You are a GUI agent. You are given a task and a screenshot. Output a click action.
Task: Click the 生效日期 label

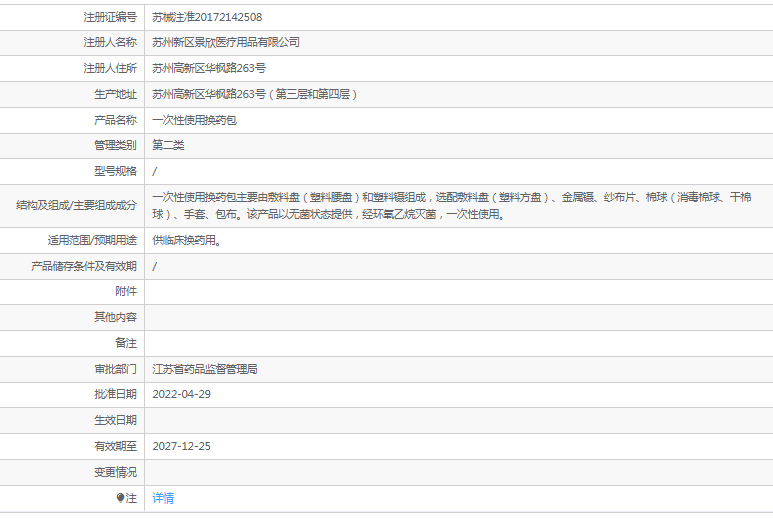(x=115, y=420)
